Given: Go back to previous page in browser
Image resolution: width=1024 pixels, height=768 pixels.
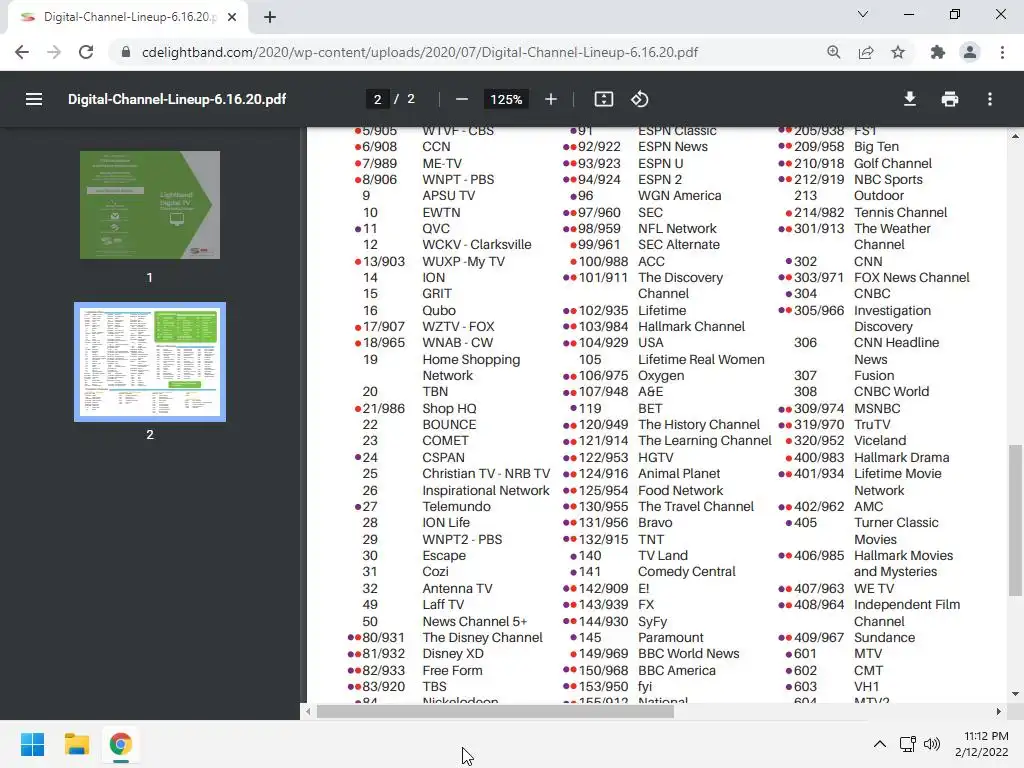Looking at the screenshot, I should click(x=22, y=52).
